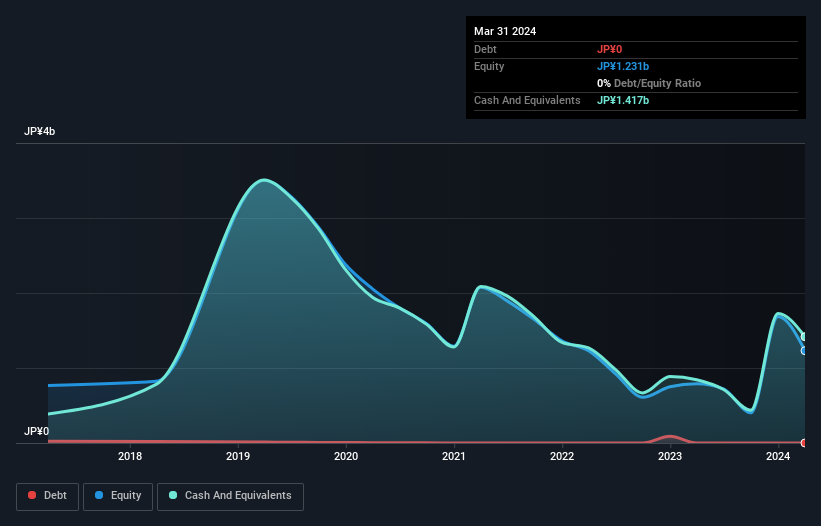Click the cash value JP¥1.417b

click(x=623, y=100)
